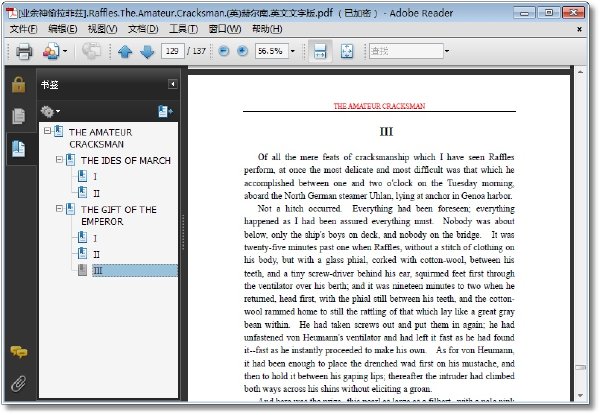600x415 pixels.
Task: Click the page number field showing 129
Action: tap(173, 51)
